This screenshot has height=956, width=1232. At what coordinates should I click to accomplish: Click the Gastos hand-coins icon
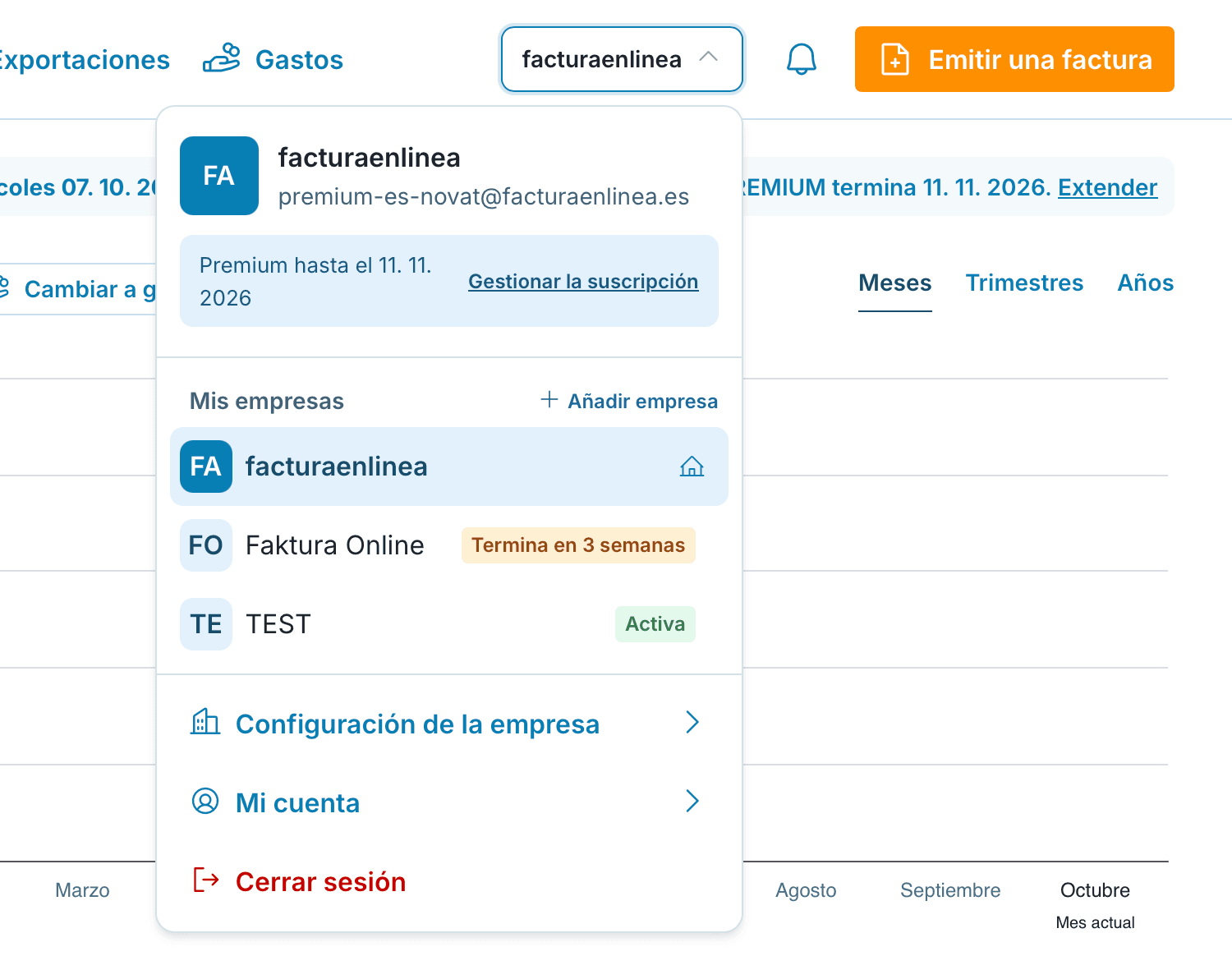(x=222, y=58)
